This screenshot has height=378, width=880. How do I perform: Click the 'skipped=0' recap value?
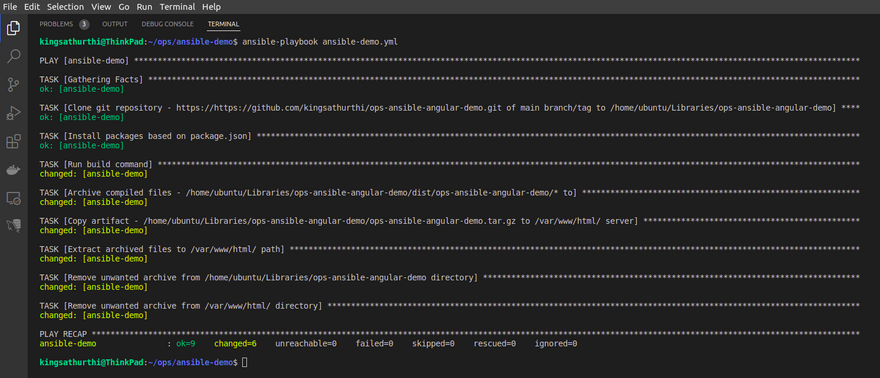[x=433, y=344]
